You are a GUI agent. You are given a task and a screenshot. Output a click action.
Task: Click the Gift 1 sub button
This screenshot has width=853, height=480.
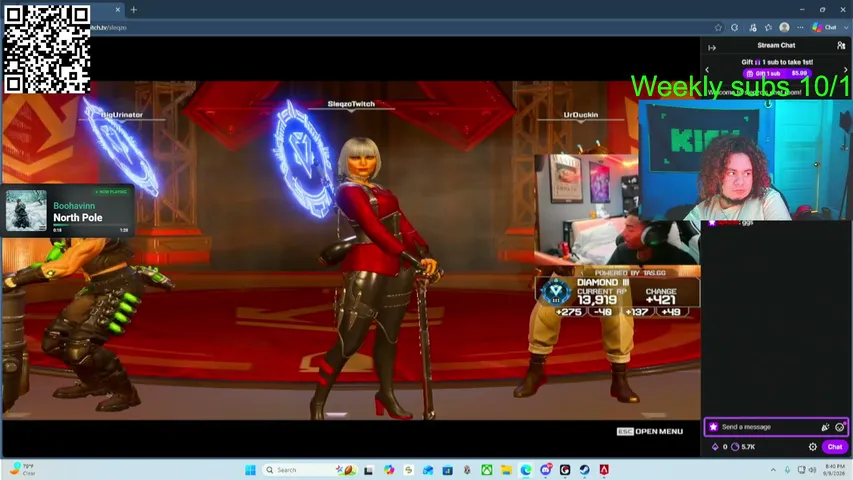point(777,73)
